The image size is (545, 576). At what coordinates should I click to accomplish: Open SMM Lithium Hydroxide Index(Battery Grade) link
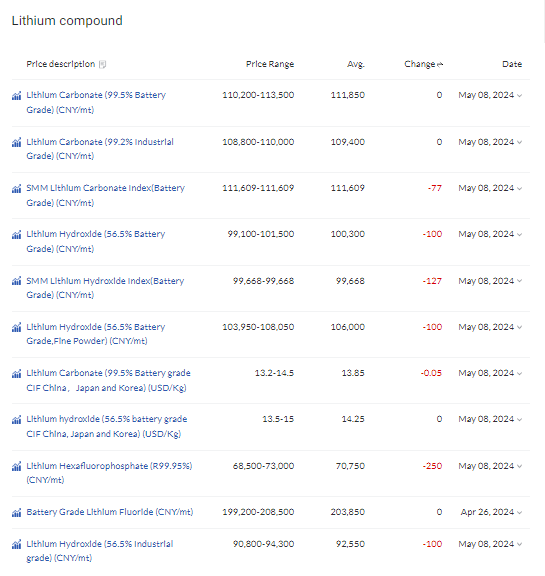point(105,288)
